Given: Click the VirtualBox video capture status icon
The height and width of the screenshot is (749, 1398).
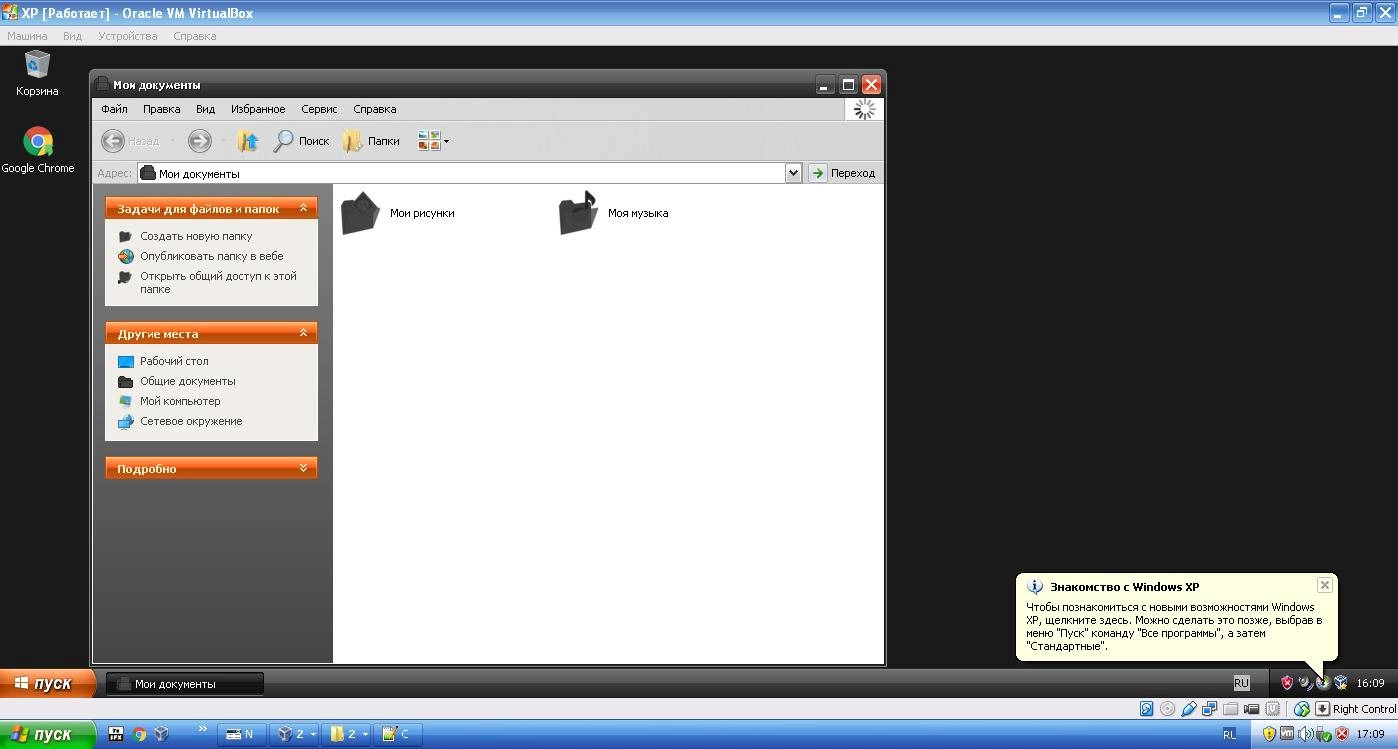Looking at the screenshot, I should tap(1252, 708).
